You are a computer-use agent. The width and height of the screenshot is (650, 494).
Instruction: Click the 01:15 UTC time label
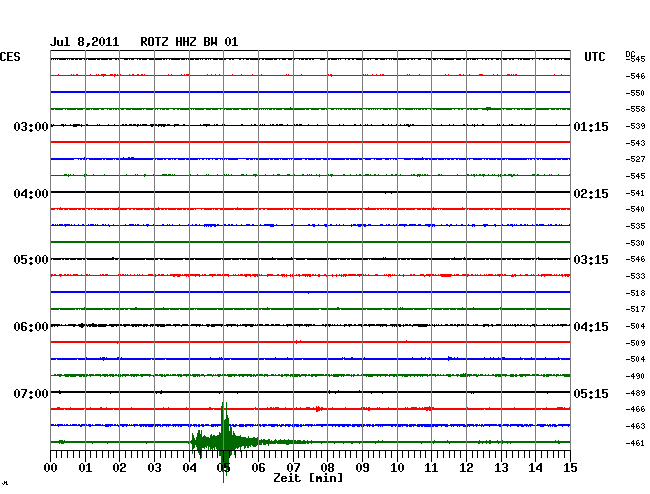tap(591, 126)
